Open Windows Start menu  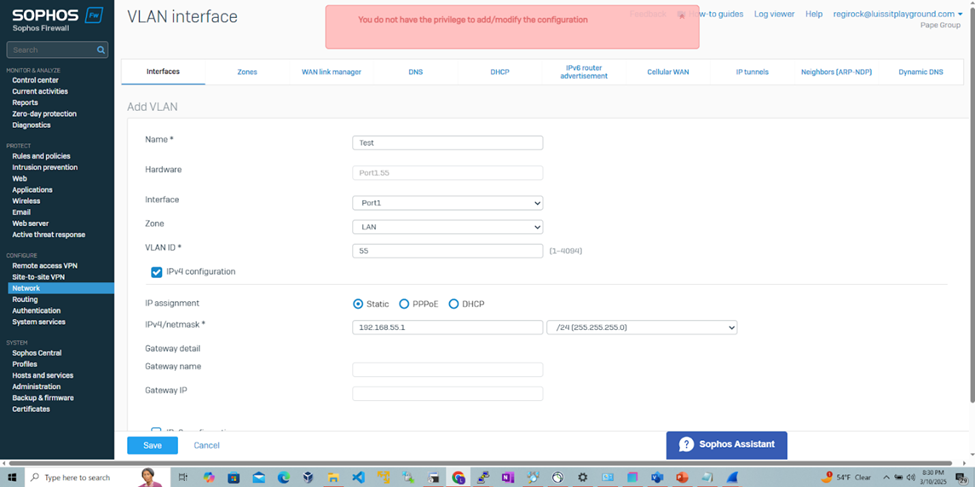point(12,477)
